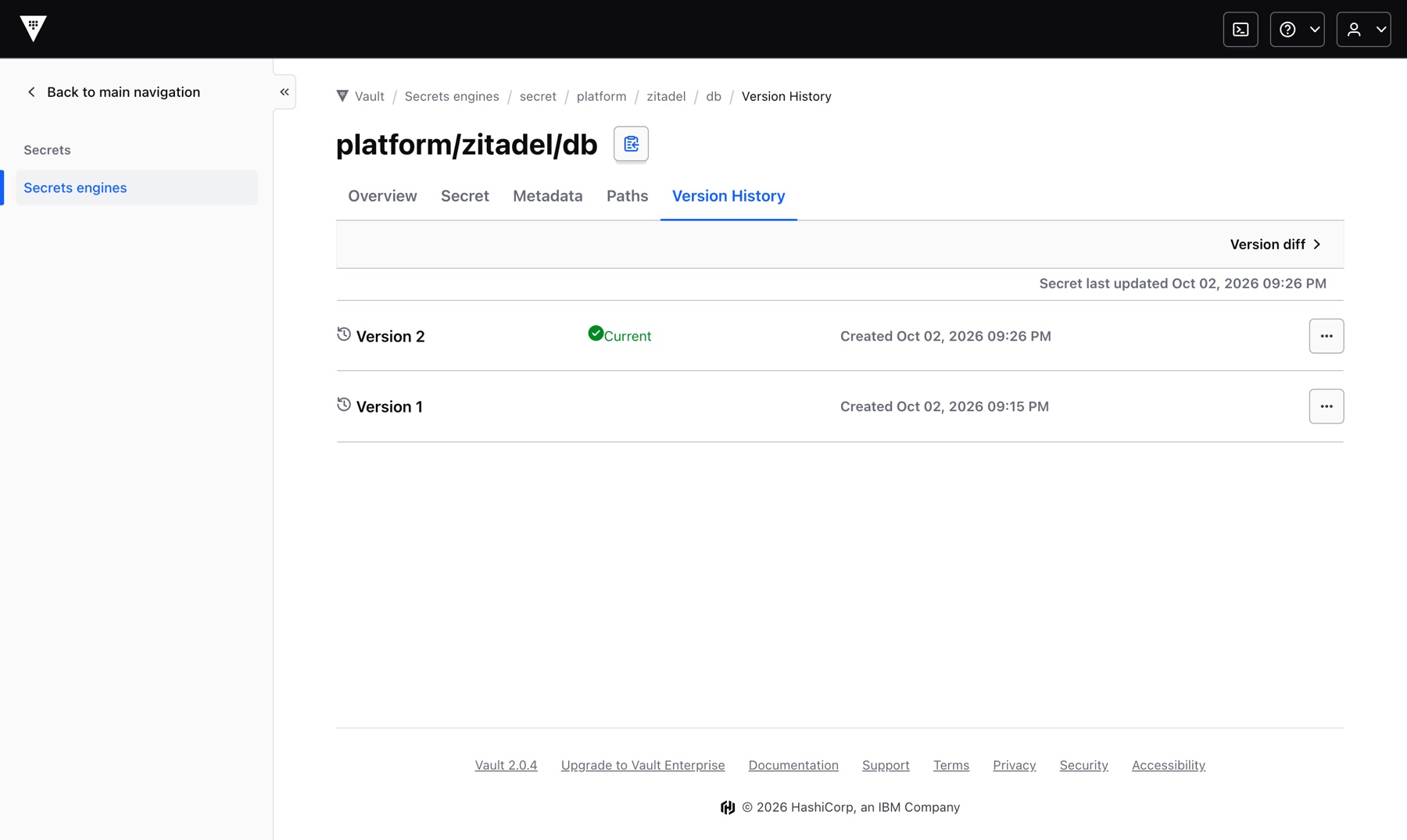This screenshot has width=1407, height=840.
Task: Click the Version 2 title text
Action: pos(390,337)
